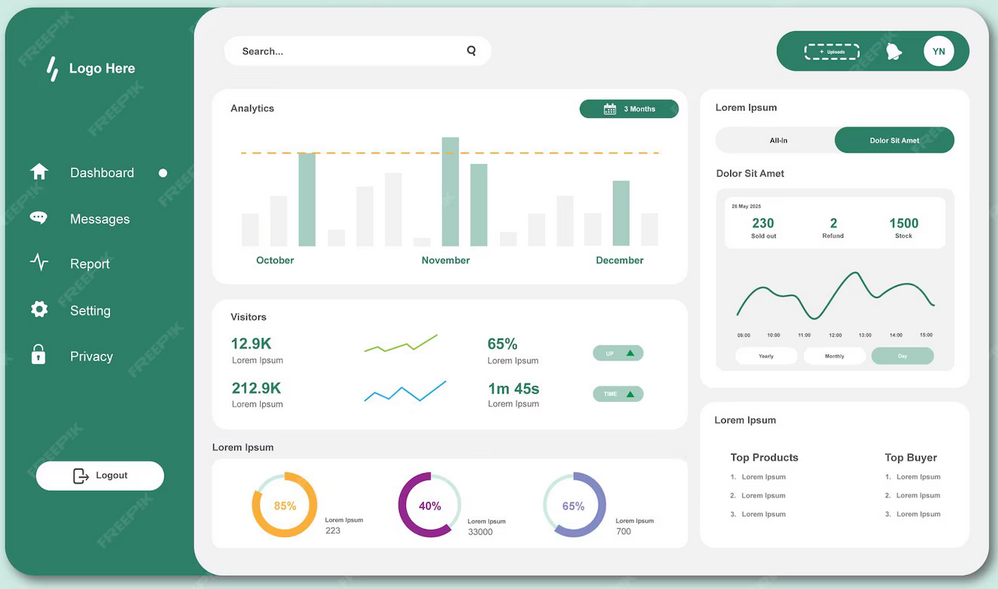The width and height of the screenshot is (998, 589).
Task: Click inside the Search input field
Action: point(345,51)
